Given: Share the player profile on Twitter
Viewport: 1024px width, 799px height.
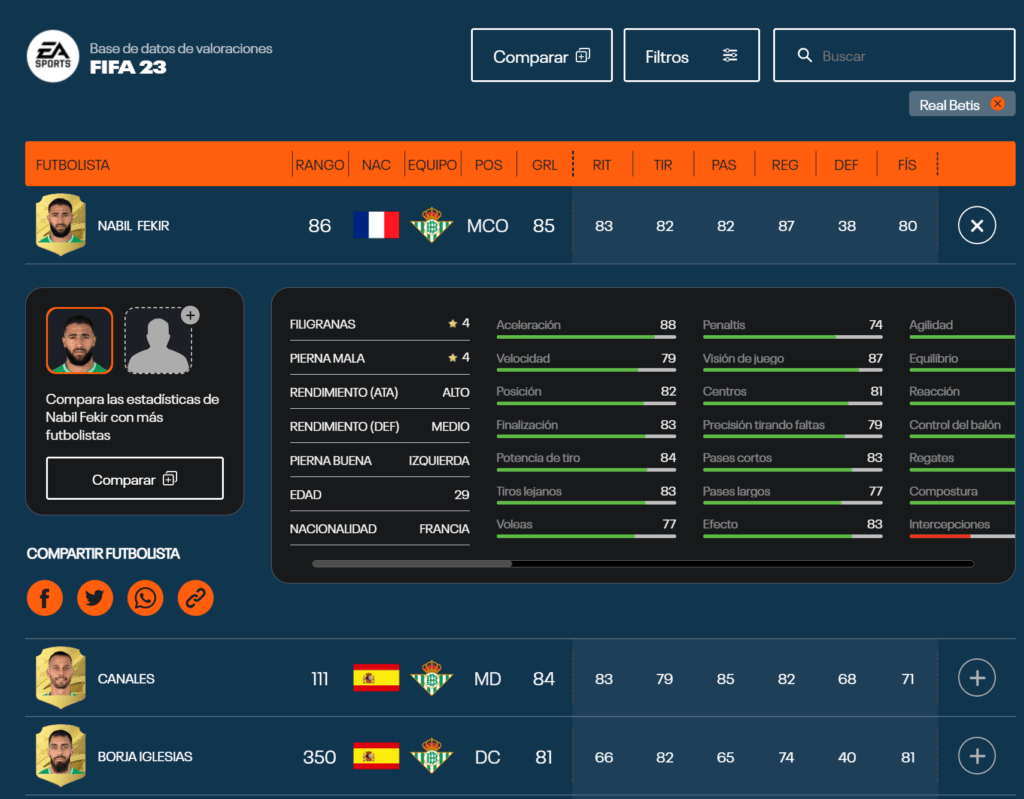Looking at the screenshot, I should click(95, 597).
